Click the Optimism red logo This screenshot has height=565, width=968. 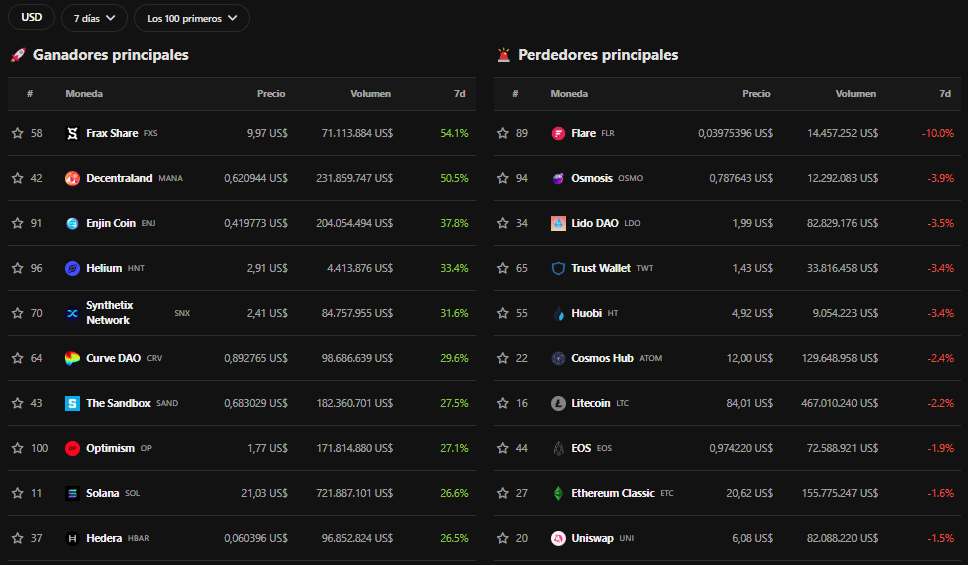pyautogui.click(x=72, y=449)
